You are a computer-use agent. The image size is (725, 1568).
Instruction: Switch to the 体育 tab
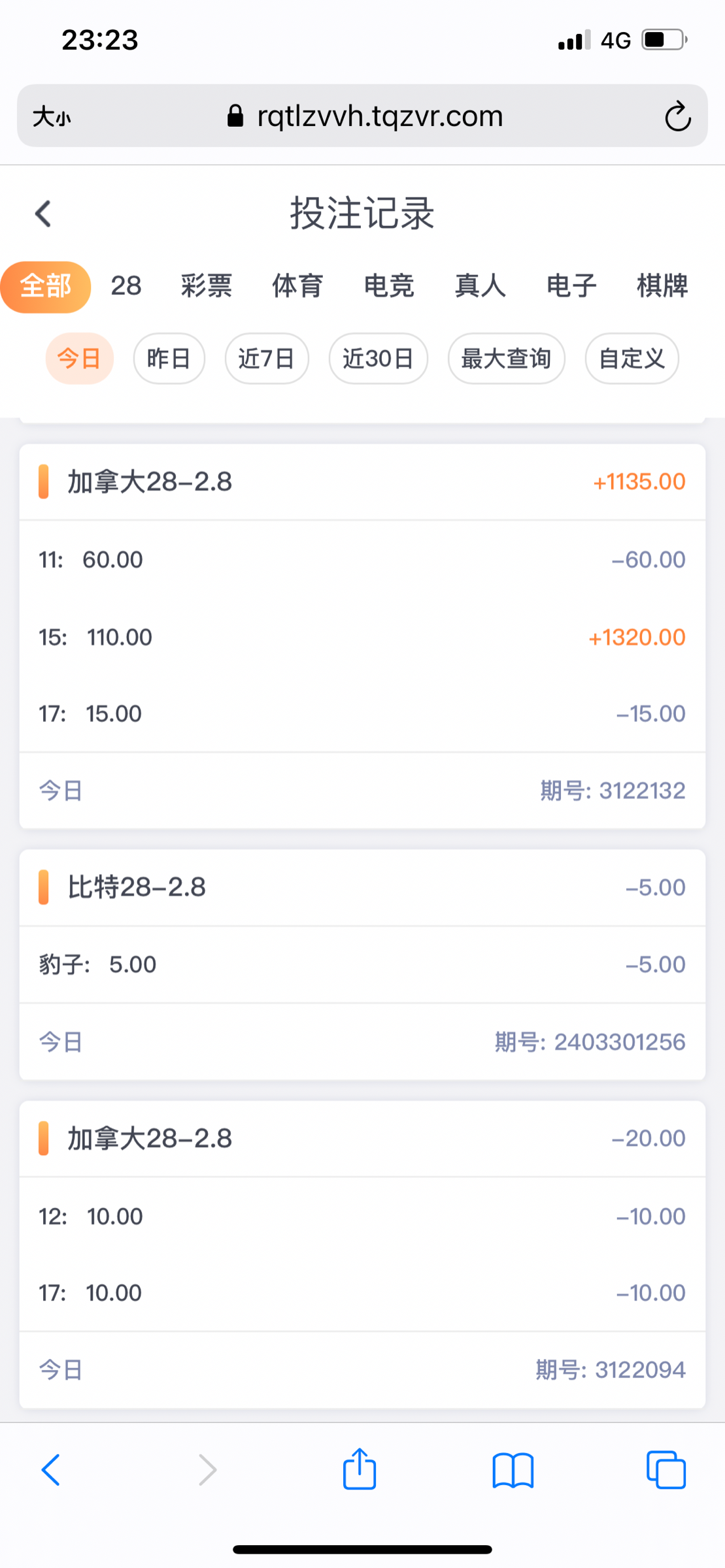297,286
